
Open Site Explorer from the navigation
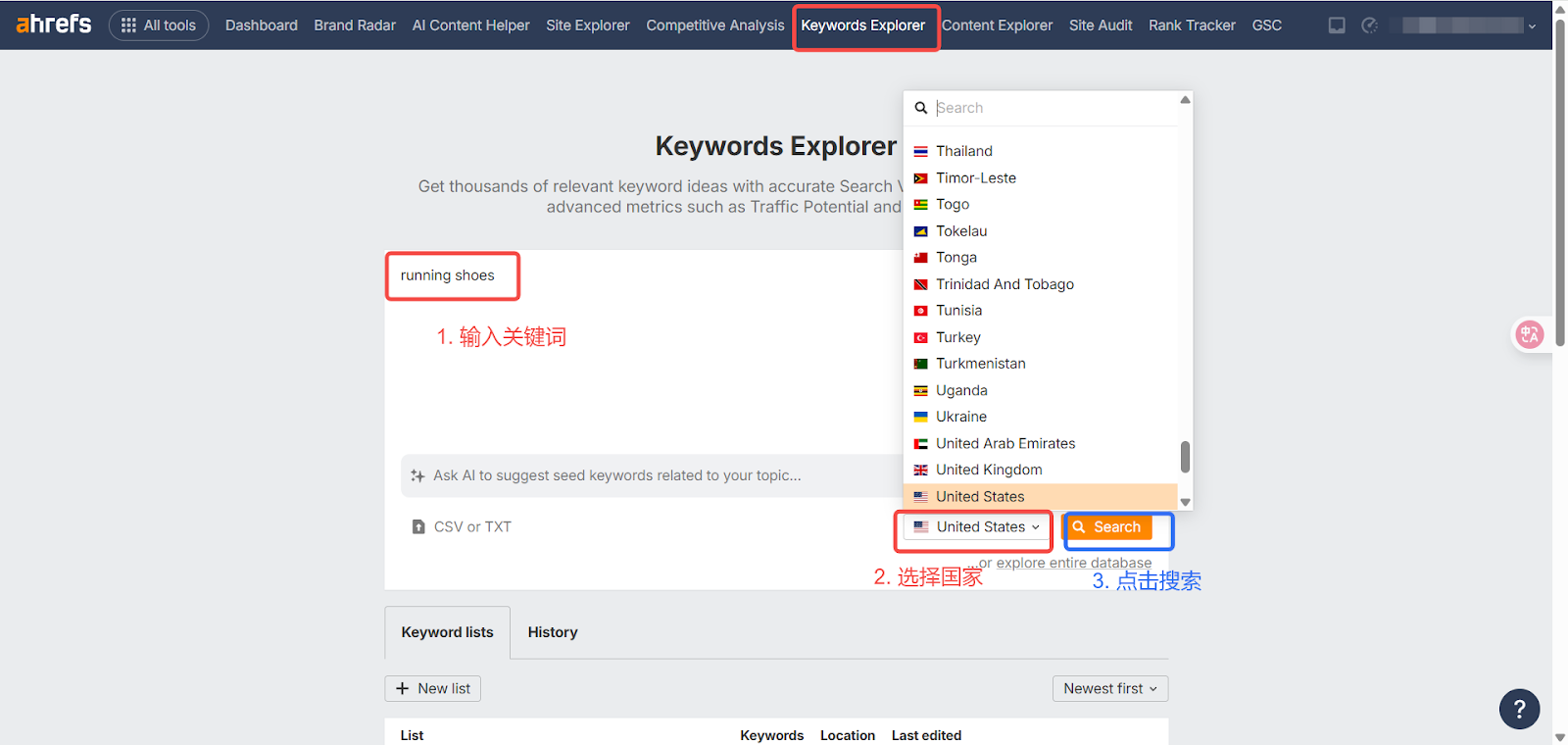[x=588, y=25]
